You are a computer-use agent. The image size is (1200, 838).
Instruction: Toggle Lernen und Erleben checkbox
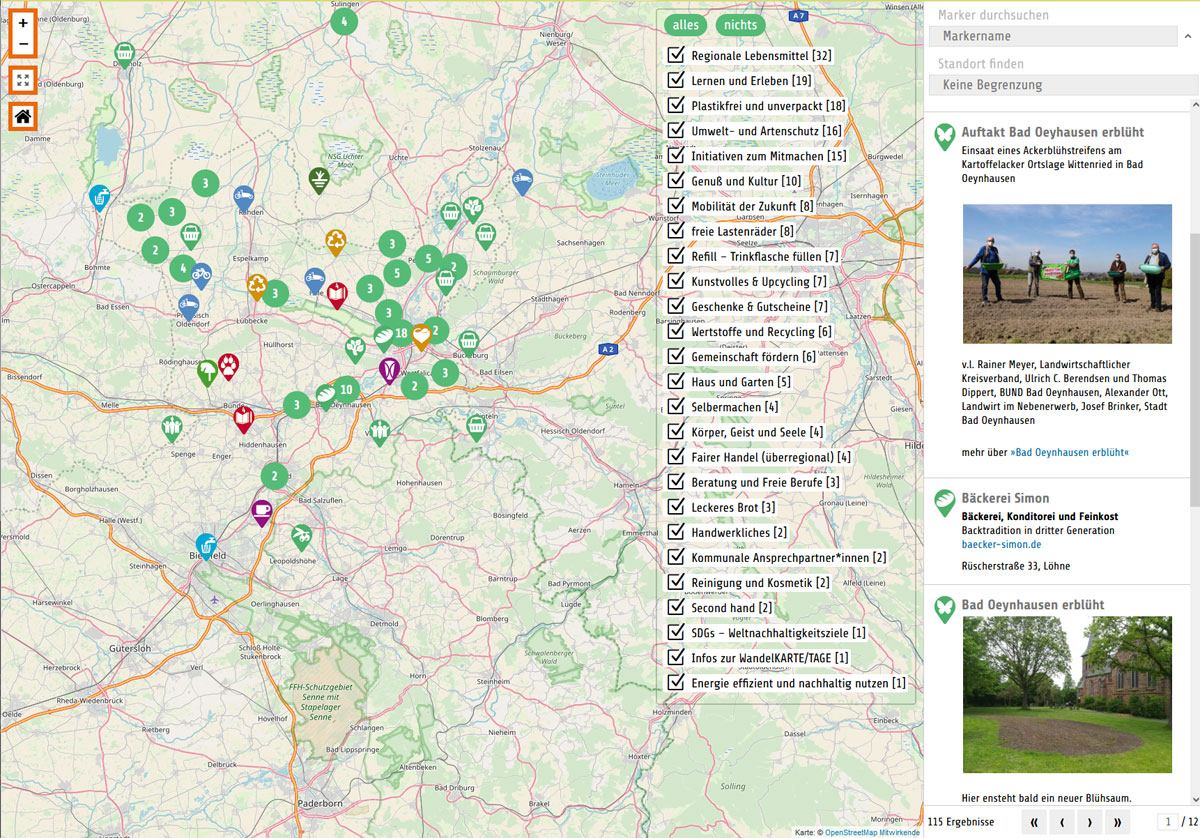point(675,80)
